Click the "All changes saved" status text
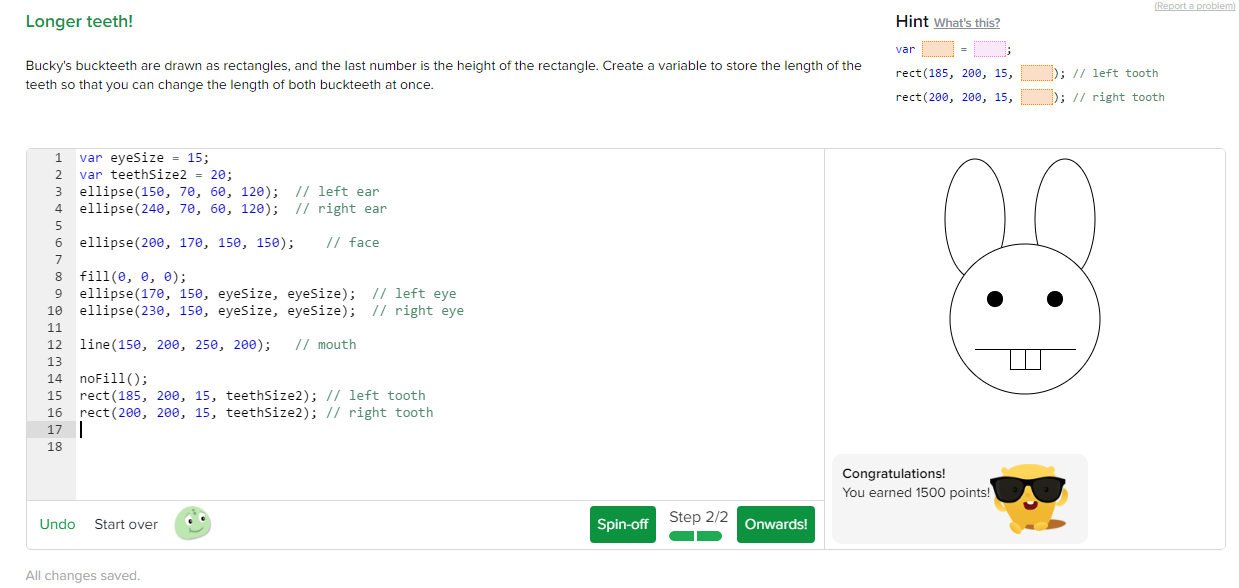This screenshot has width=1239, height=588. [x=82, y=575]
